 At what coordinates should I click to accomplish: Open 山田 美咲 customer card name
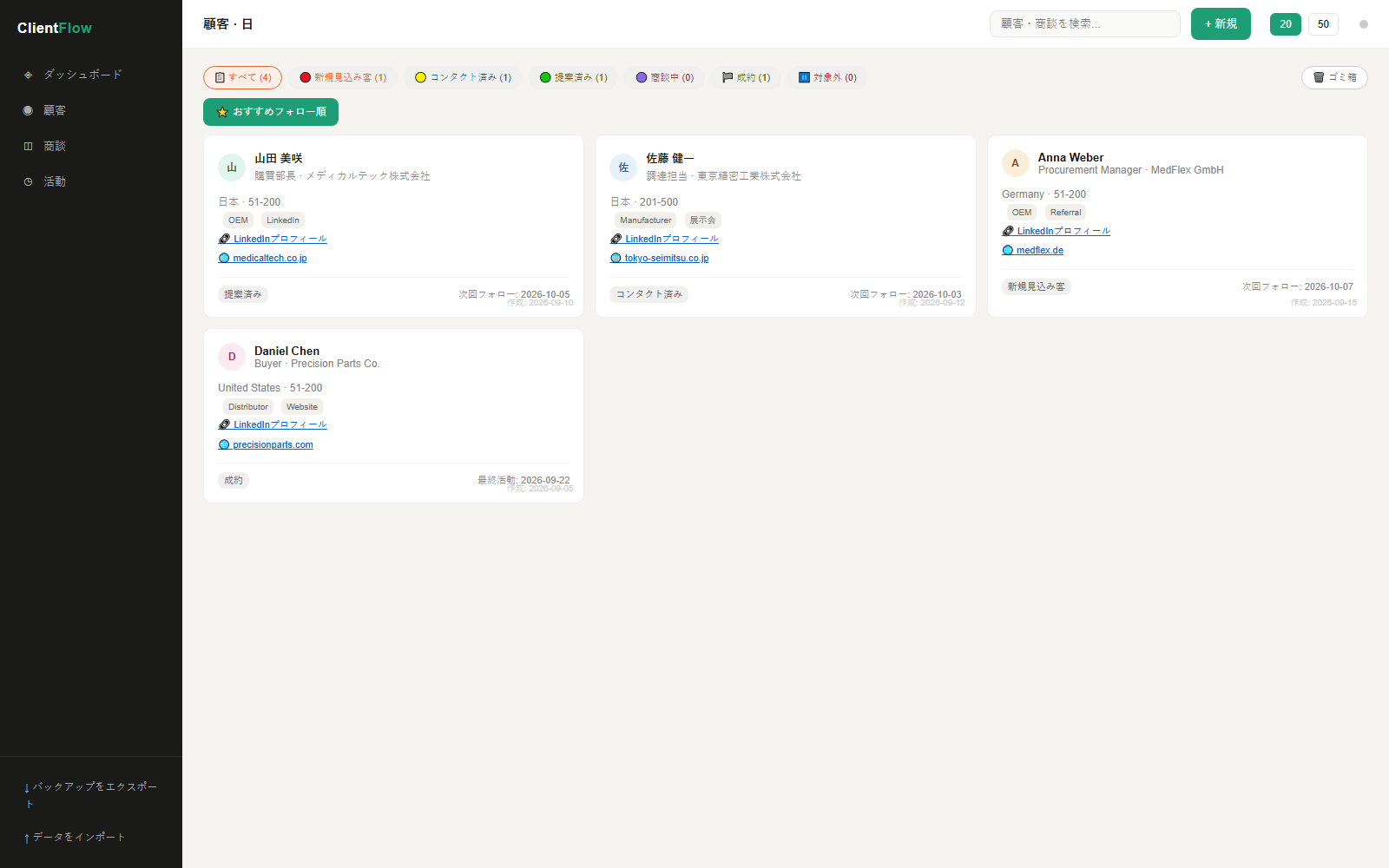[x=279, y=158]
